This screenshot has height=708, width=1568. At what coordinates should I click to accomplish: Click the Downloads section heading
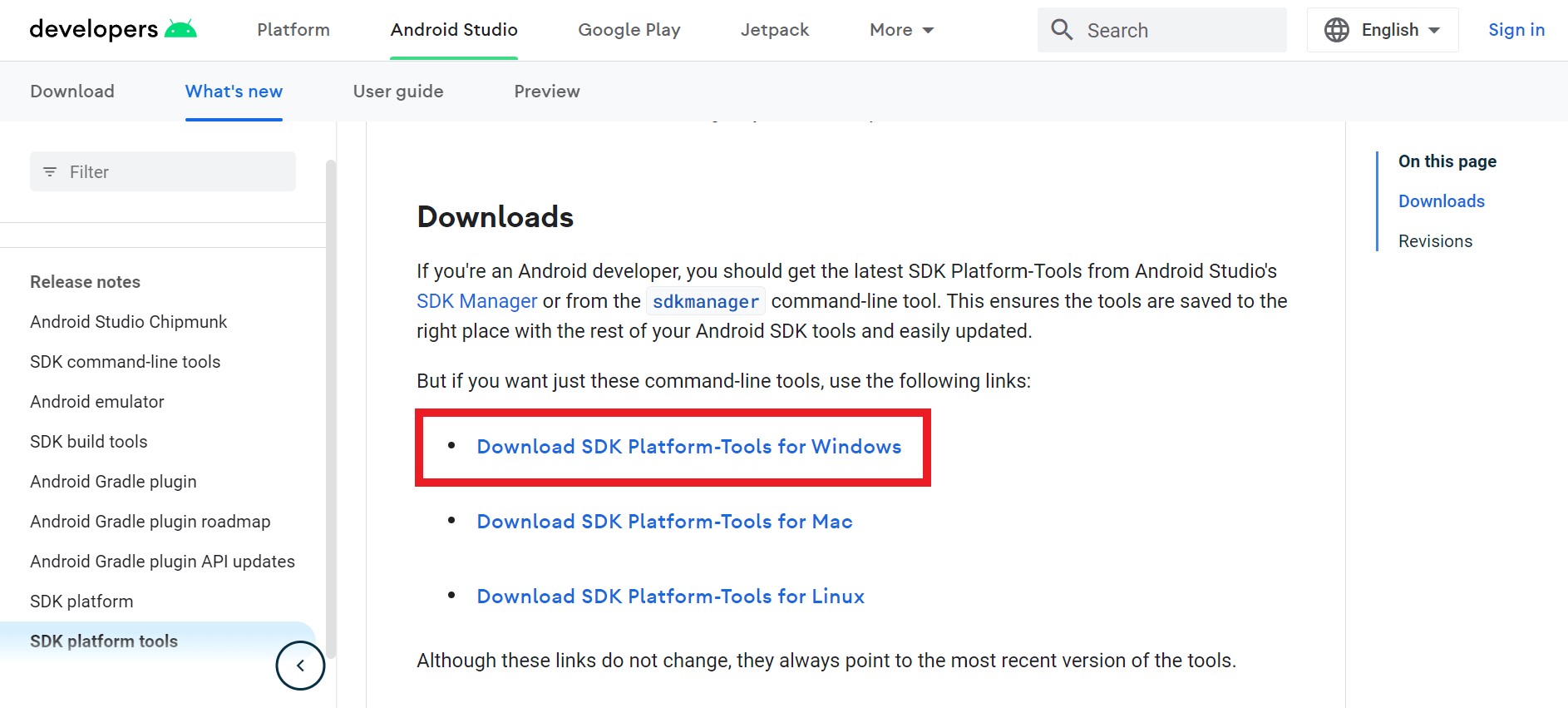pyautogui.click(x=496, y=217)
